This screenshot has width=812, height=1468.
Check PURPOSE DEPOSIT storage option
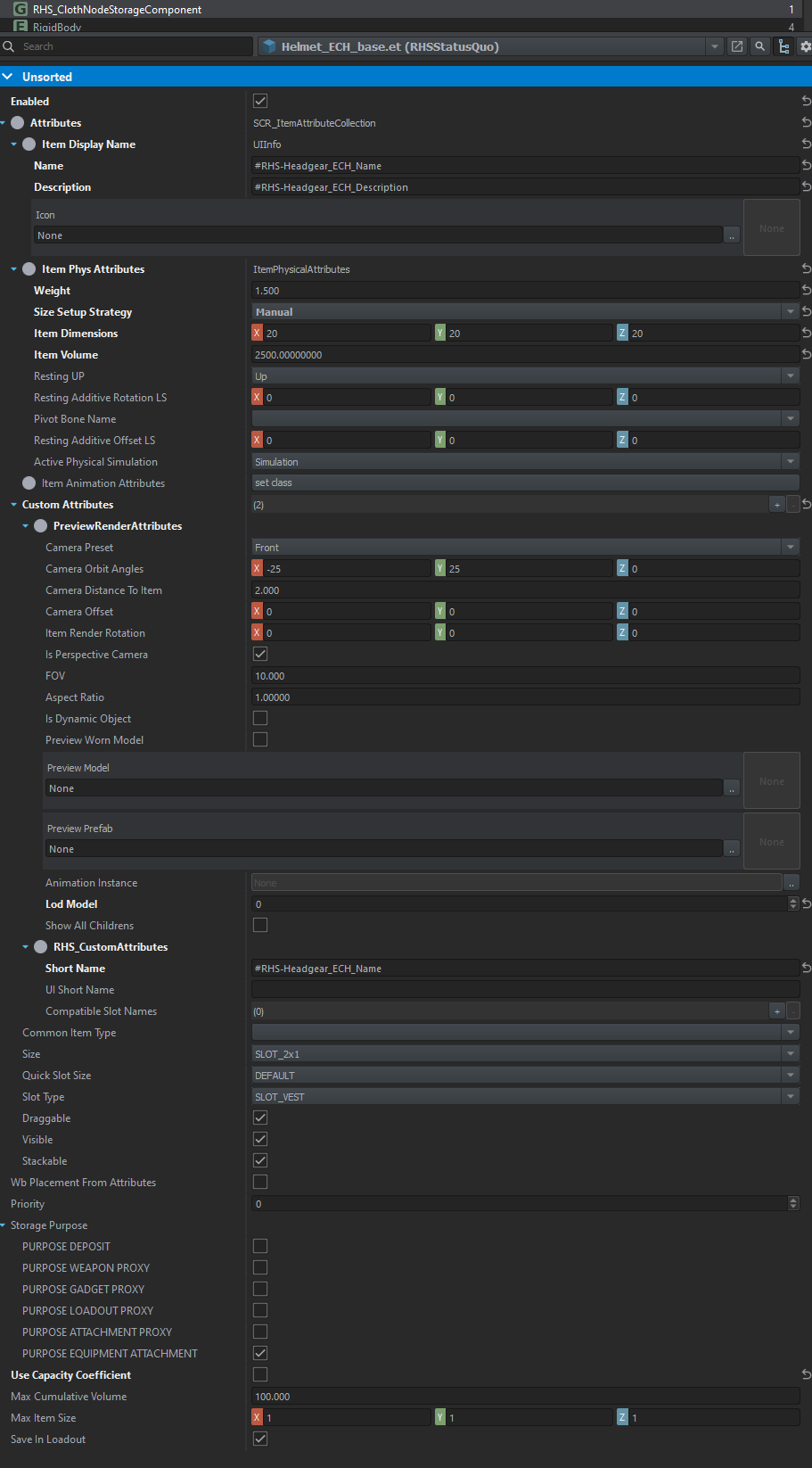(x=260, y=1247)
